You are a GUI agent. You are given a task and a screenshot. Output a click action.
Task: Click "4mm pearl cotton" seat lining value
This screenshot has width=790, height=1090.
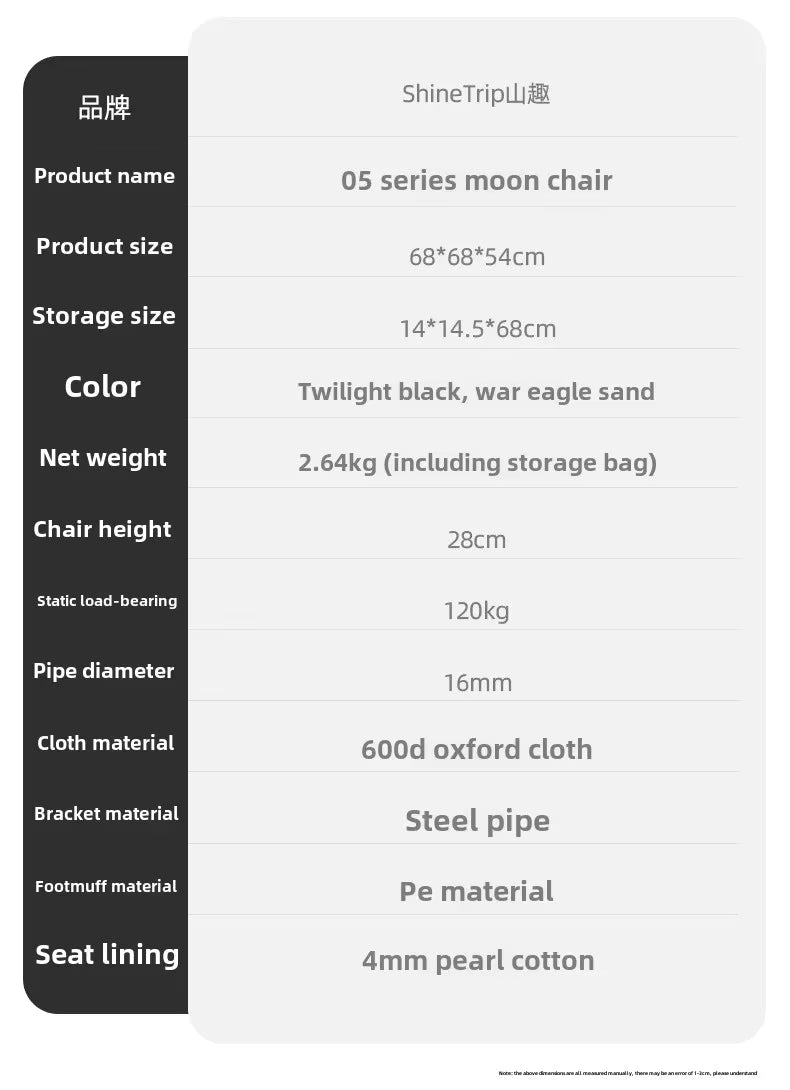(x=477, y=961)
